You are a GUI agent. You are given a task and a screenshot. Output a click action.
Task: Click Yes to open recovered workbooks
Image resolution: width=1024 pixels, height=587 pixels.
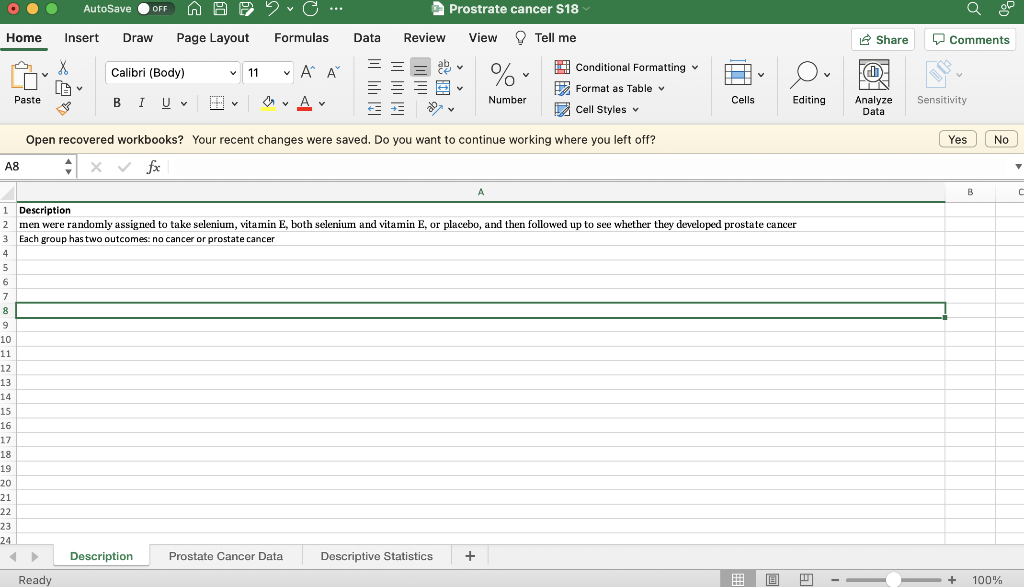(957, 139)
